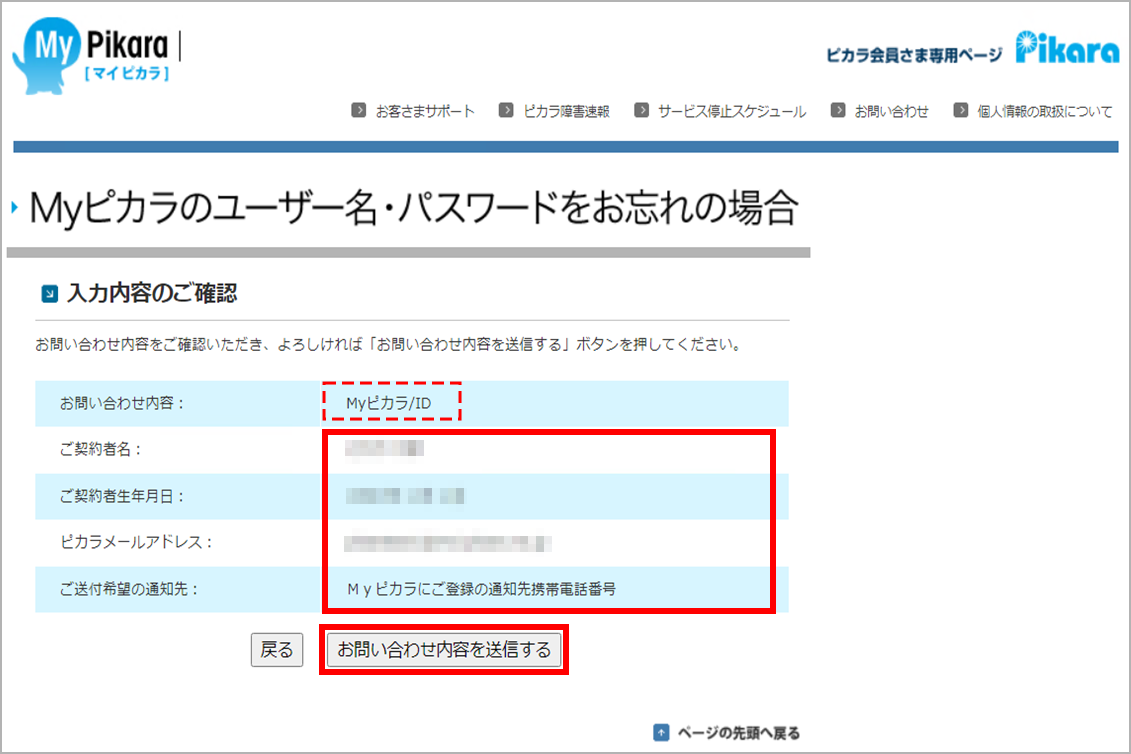Click the ピカラ会員さま専用ページ text
This screenshot has width=1131, height=754.
tap(914, 55)
